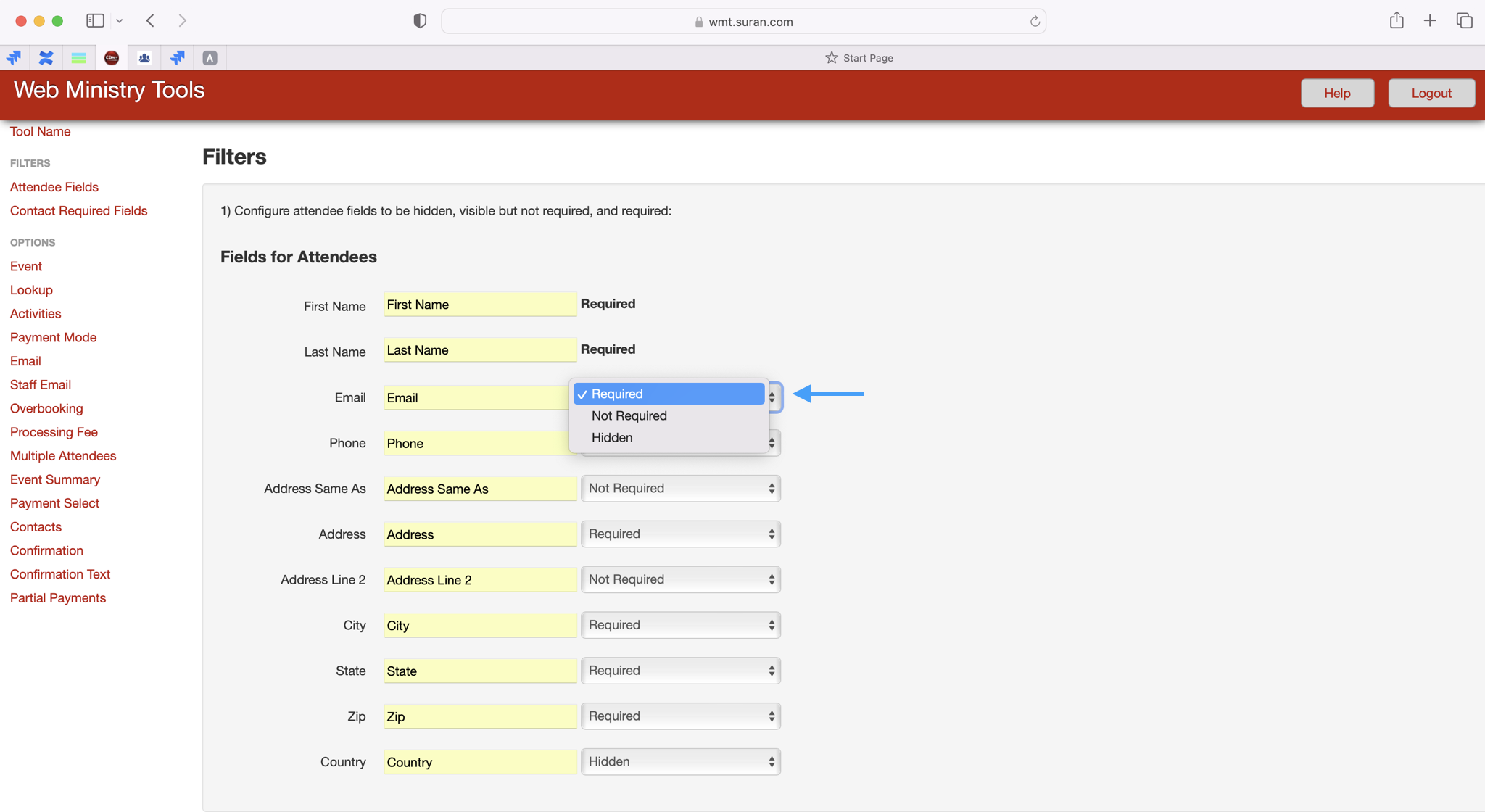This screenshot has width=1485, height=812.
Task: Open the Country requirement dropdown
Action: click(680, 762)
